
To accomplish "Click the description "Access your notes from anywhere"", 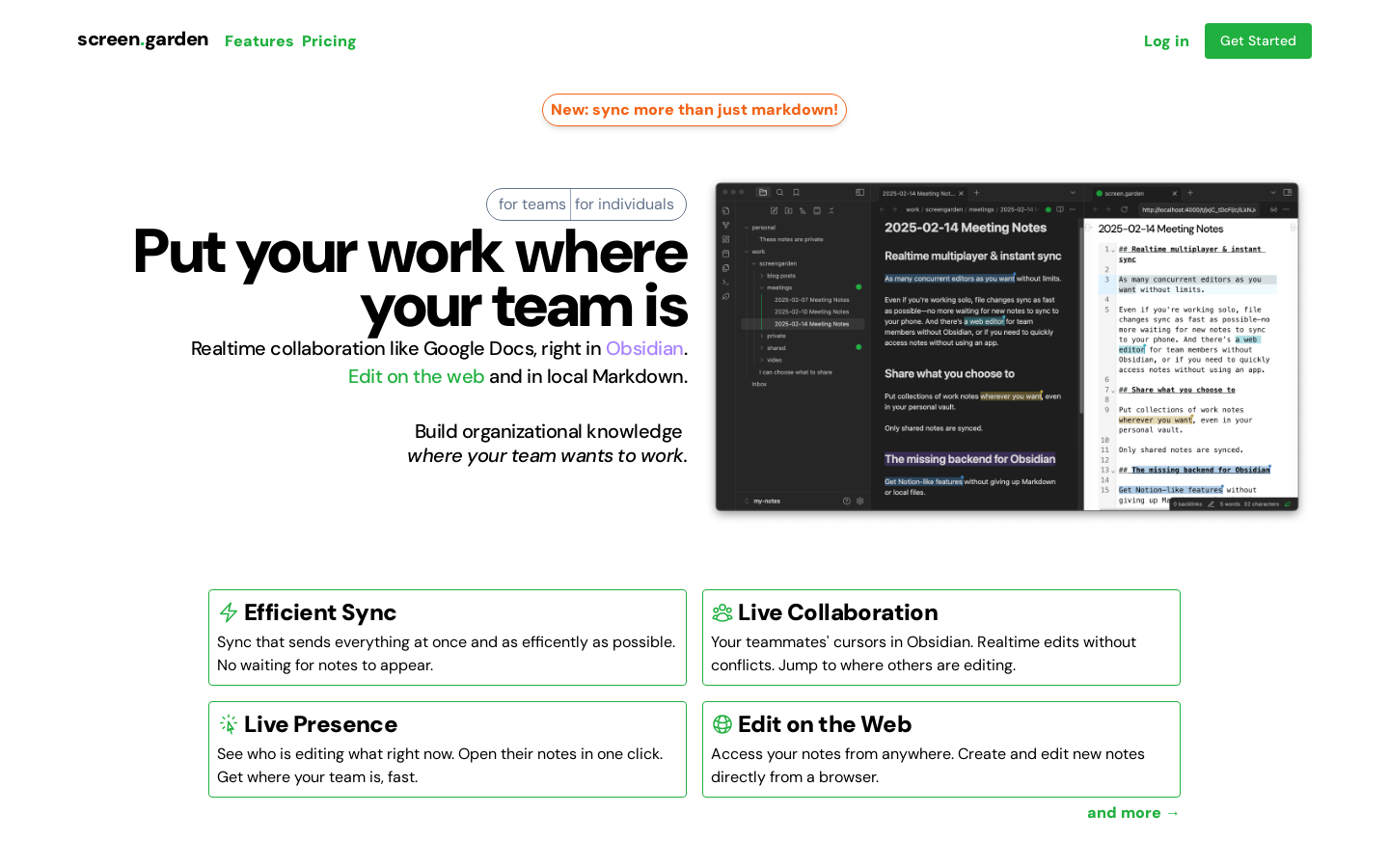I will (x=928, y=765).
